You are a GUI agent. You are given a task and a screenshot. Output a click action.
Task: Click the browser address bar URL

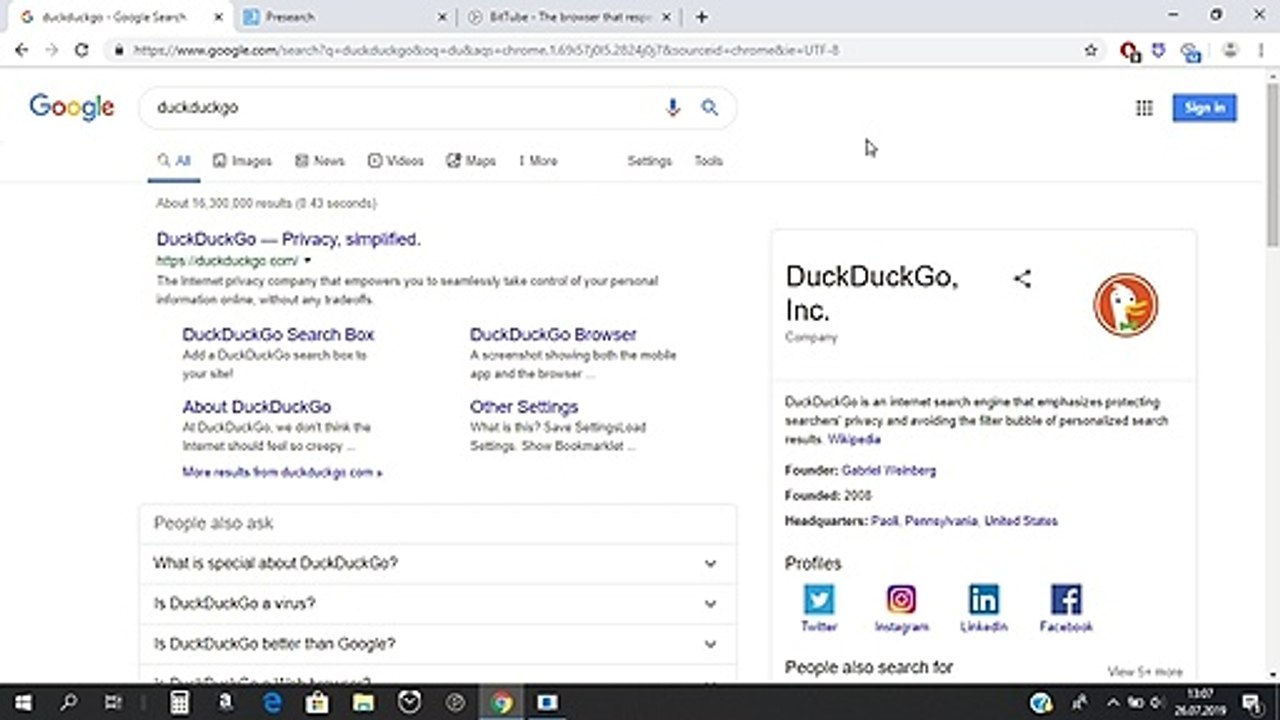tap(486, 50)
